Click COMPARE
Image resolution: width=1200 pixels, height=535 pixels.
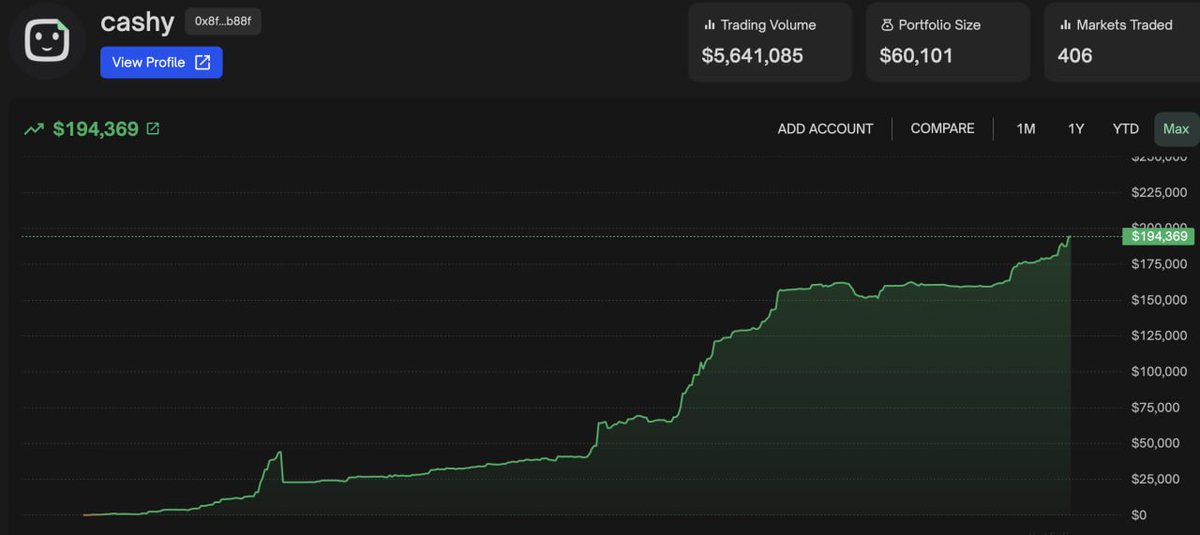(942, 129)
